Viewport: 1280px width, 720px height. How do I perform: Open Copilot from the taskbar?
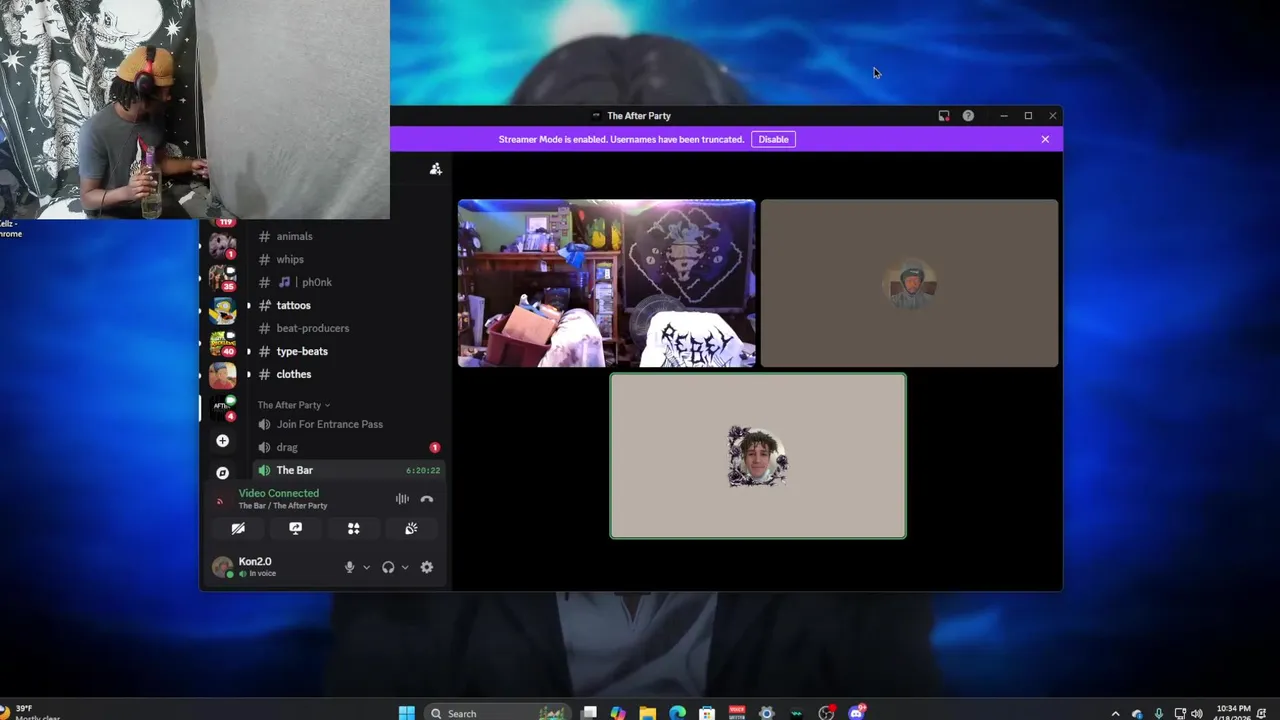coord(618,713)
